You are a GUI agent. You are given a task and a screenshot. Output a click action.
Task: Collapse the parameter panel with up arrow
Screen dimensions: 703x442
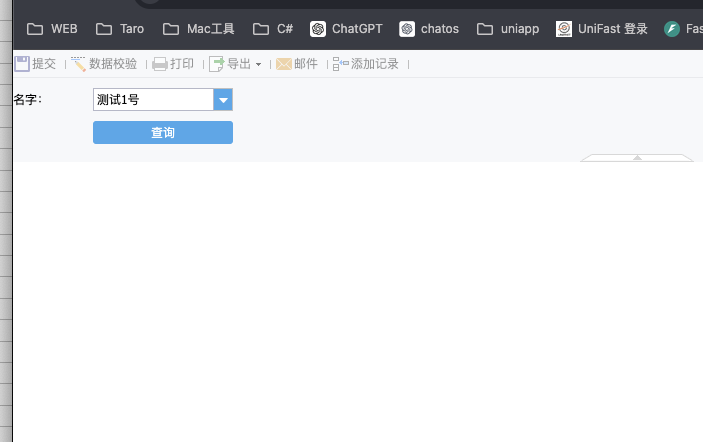(637, 157)
